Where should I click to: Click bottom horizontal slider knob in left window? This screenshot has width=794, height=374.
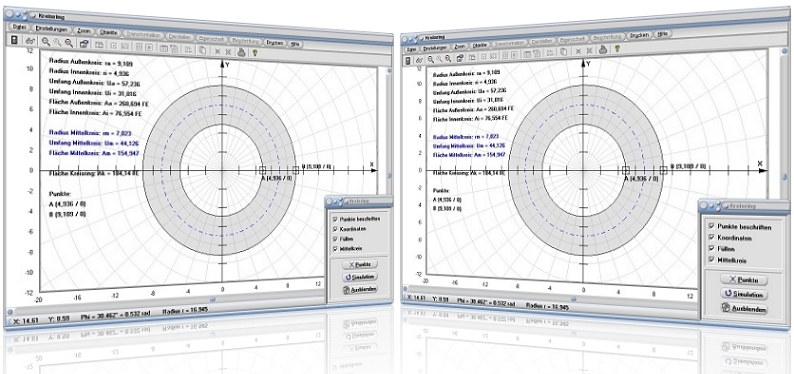213,299
